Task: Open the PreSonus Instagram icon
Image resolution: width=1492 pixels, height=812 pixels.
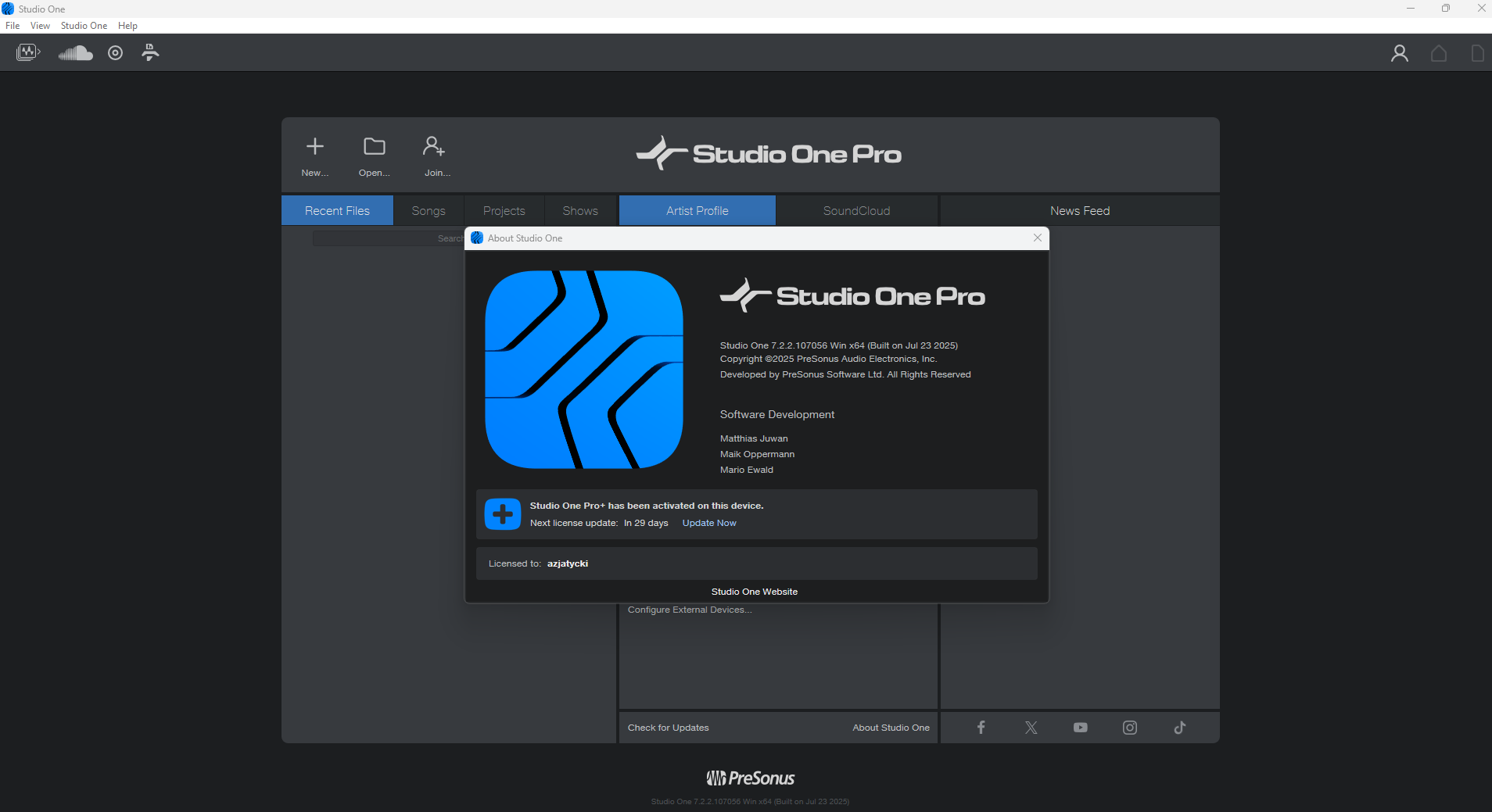Action: [x=1130, y=728]
